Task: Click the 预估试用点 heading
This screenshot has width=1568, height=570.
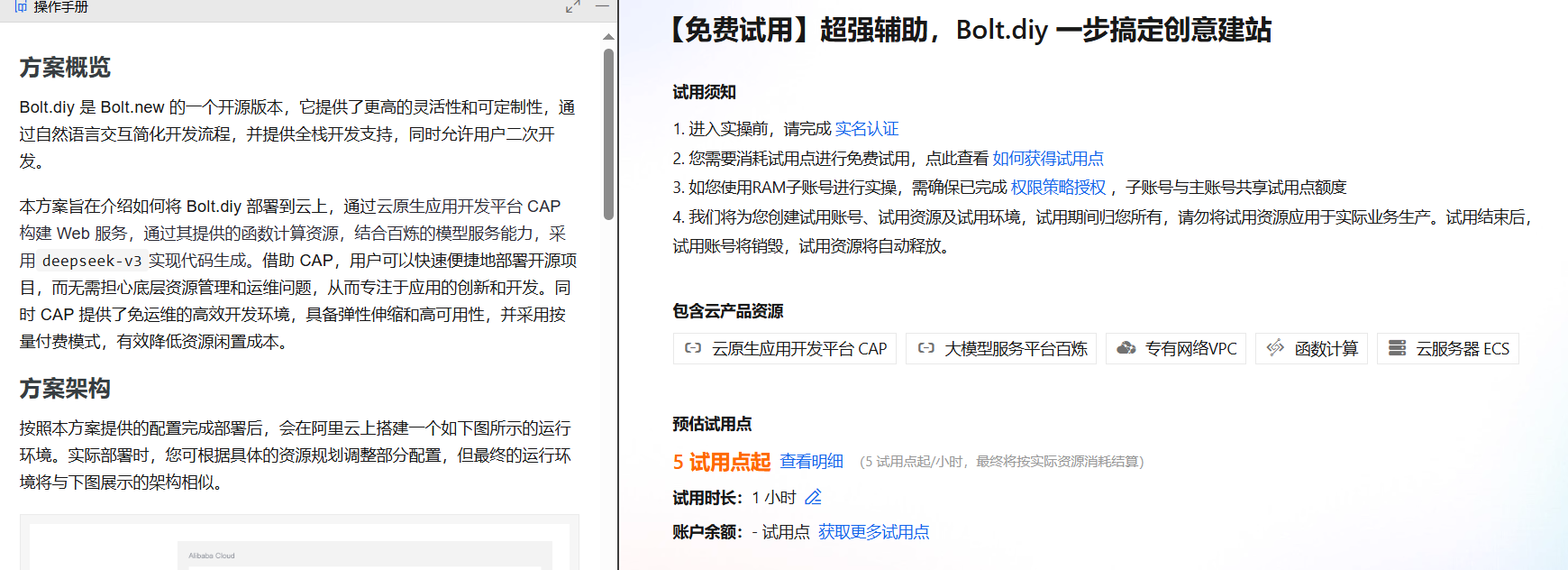Action: pos(712,424)
